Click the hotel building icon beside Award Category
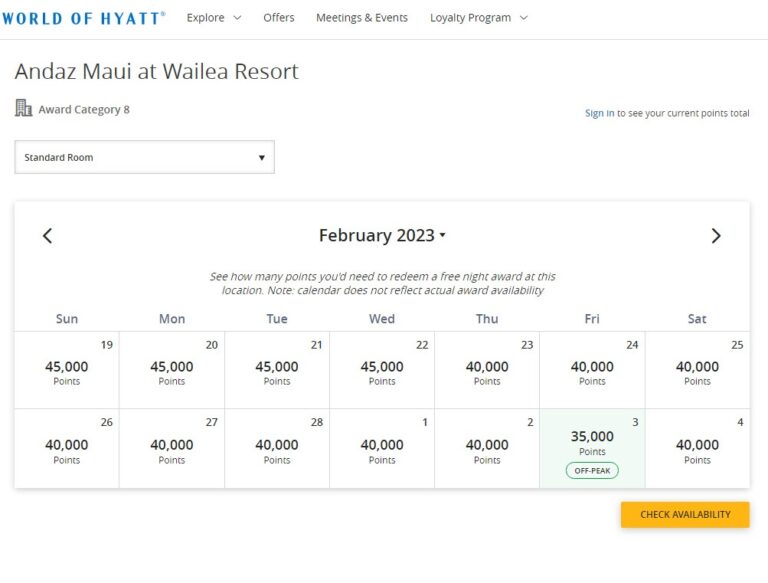Viewport: 768px width, 583px height. (x=23, y=108)
